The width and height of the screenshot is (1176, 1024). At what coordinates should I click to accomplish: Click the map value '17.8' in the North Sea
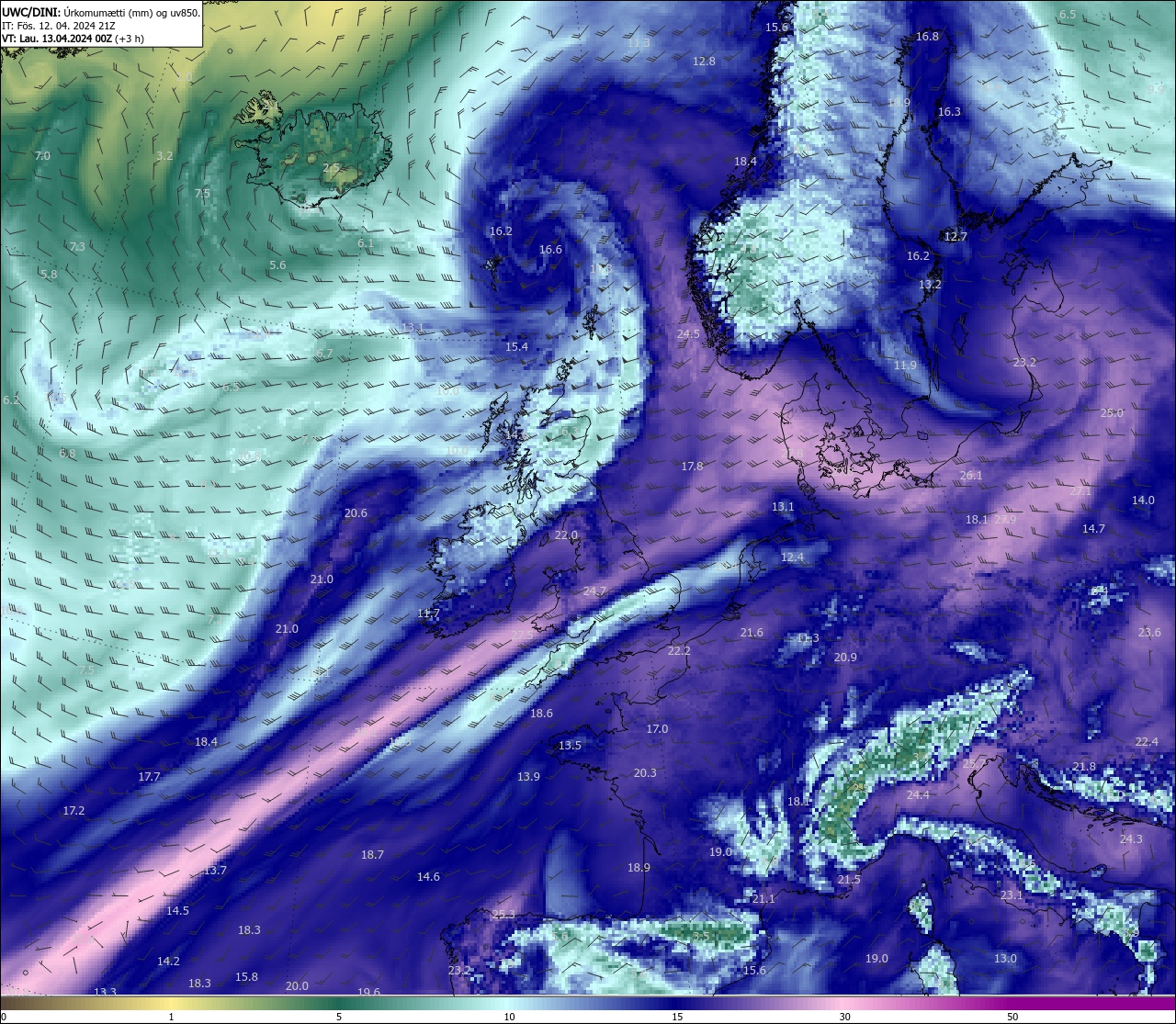click(692, 467)
